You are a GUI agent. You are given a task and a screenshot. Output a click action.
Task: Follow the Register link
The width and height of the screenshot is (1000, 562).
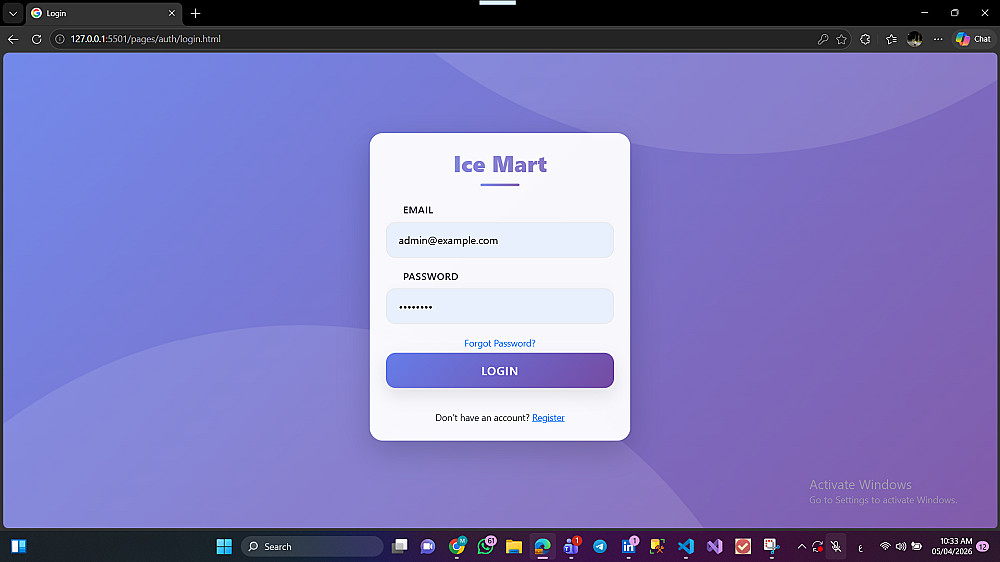coord(548,418)
